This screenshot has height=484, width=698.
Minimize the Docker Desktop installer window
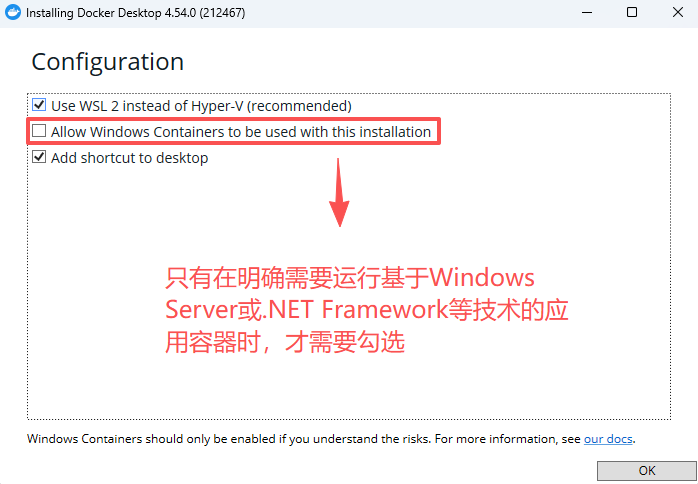pos(585,13)
